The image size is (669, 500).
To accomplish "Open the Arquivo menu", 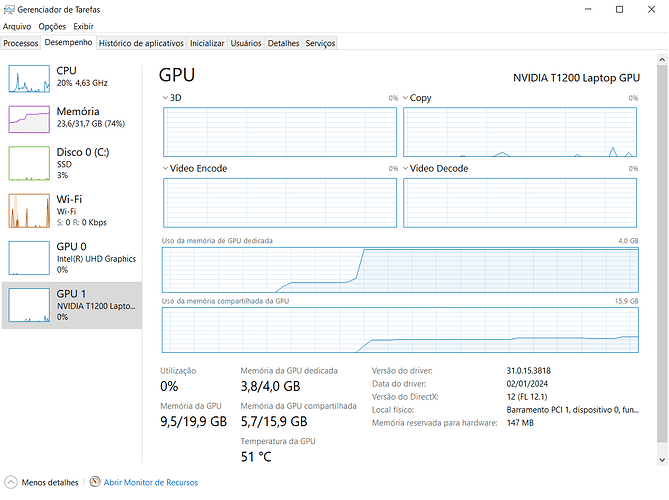I will (17, 26).
